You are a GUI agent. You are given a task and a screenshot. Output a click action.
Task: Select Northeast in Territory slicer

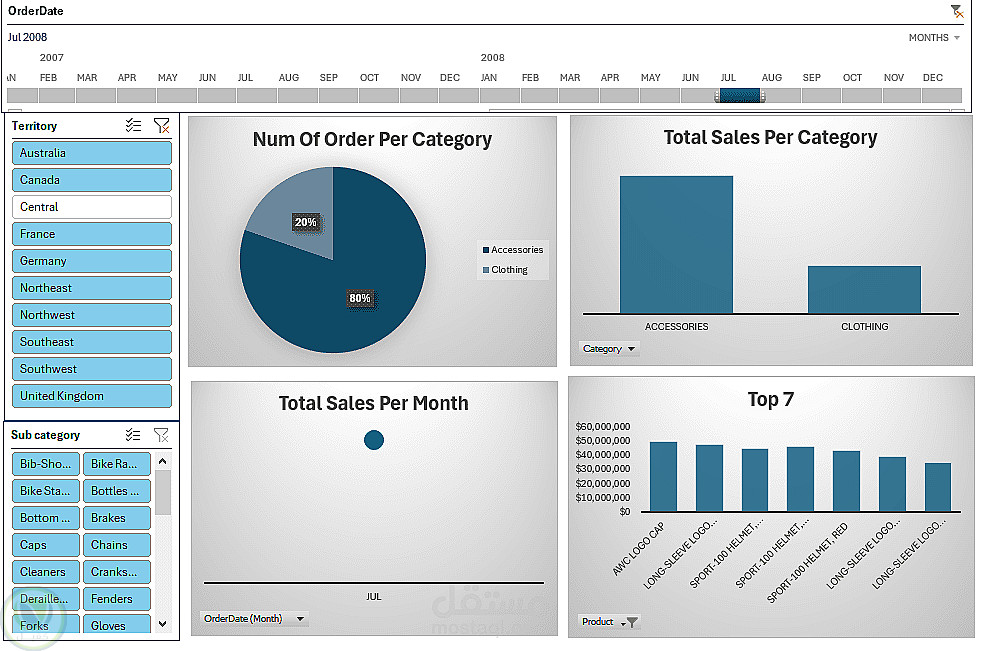coord(92,288)
